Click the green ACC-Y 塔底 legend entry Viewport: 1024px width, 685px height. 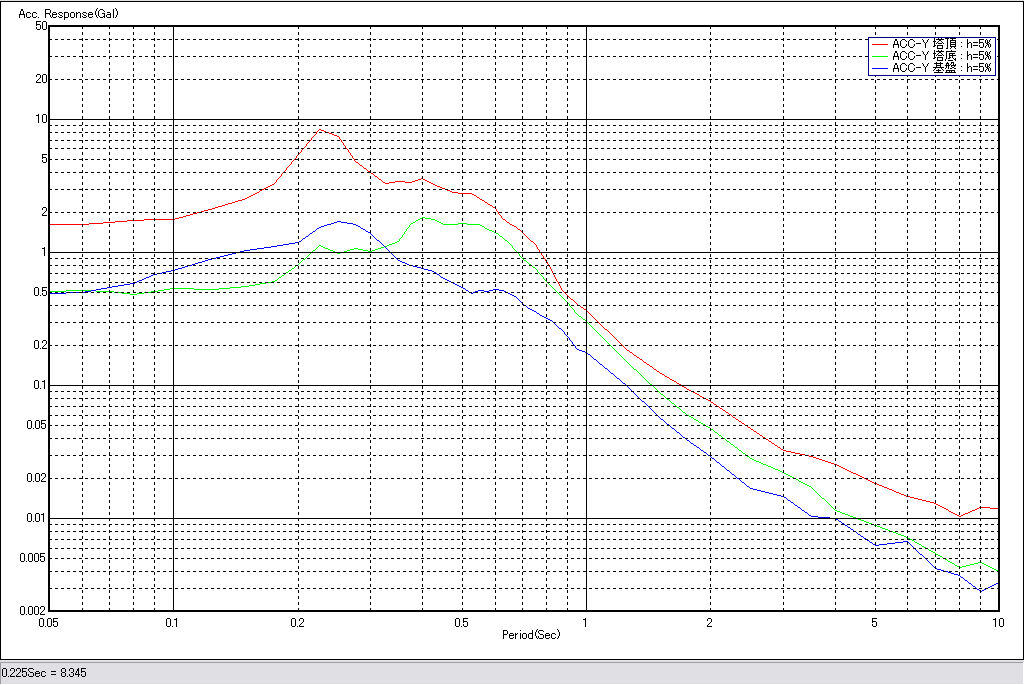(941, 56)
